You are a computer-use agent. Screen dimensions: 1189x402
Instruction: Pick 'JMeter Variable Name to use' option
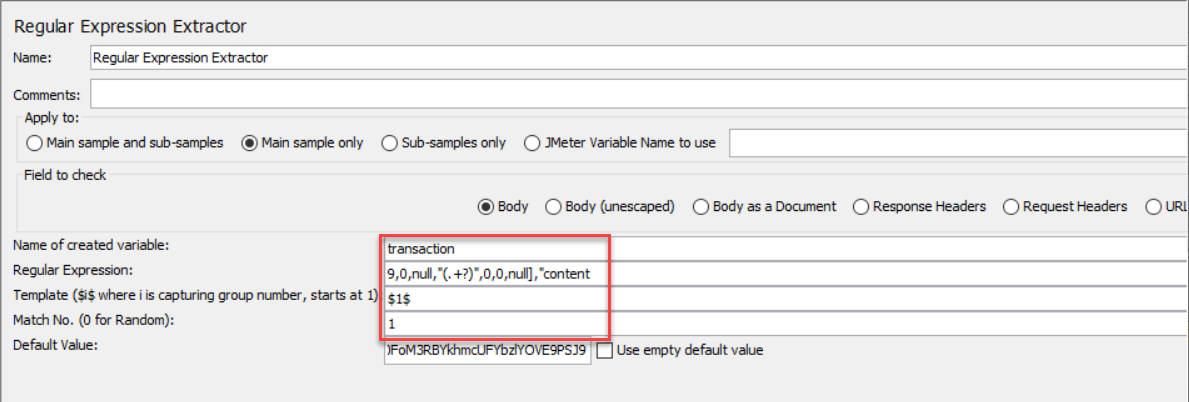(530, 143)
